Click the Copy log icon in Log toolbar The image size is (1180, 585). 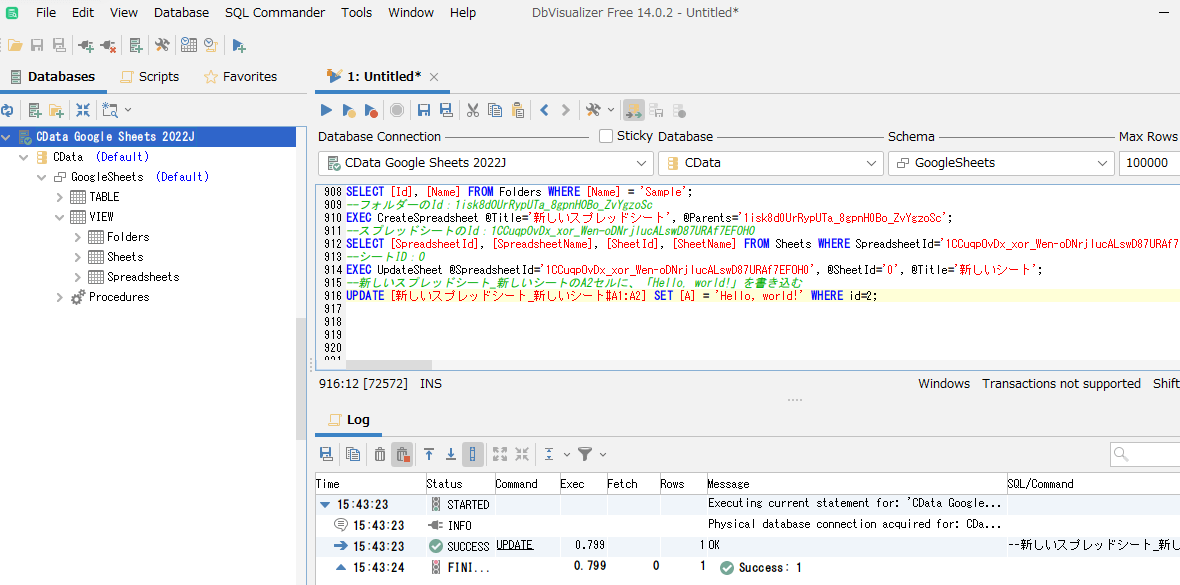(x=352, y=453)
